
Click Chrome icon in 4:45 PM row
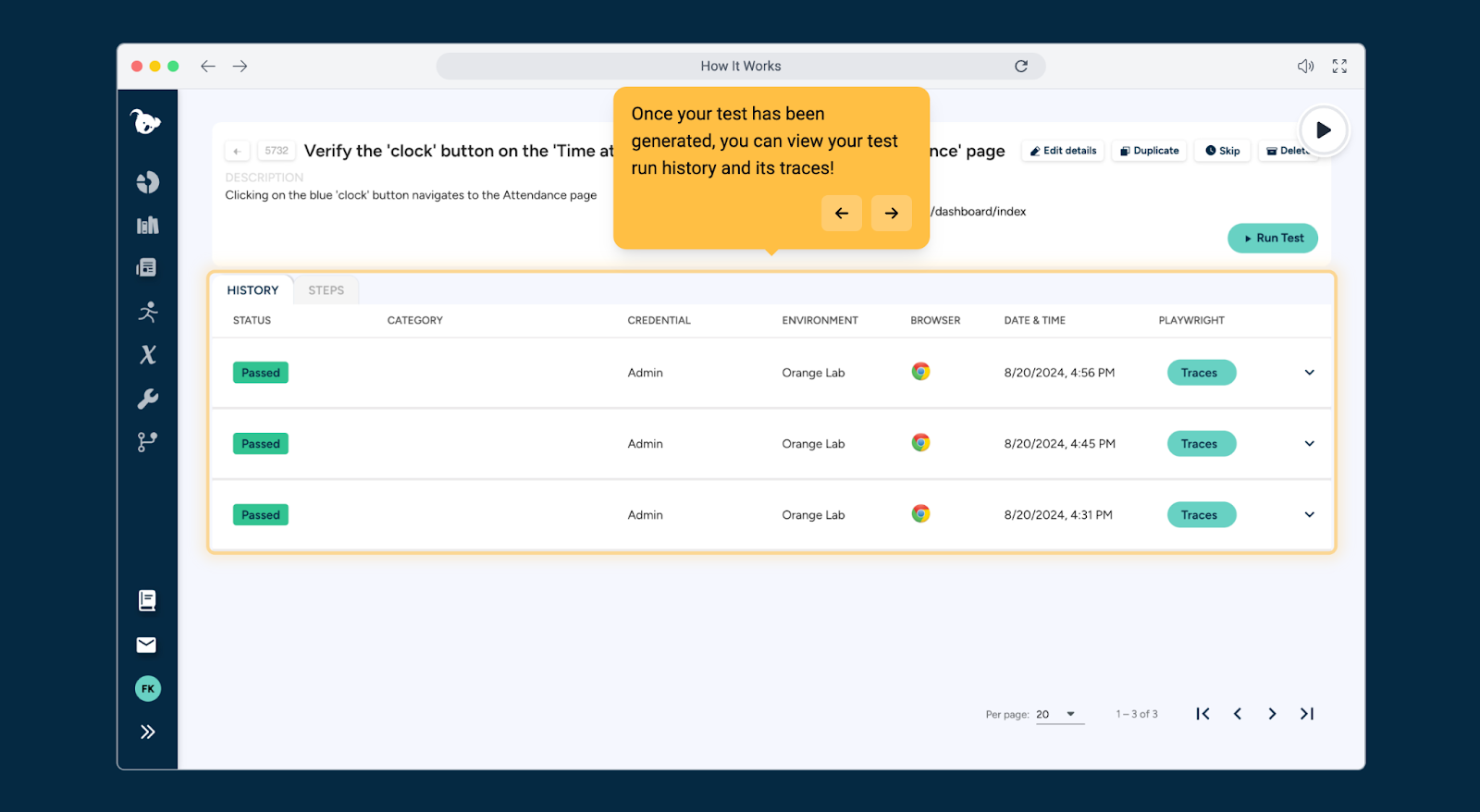tap(920, 443)
